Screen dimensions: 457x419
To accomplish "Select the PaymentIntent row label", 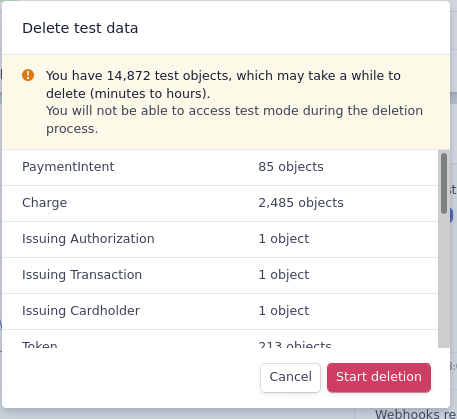I will click(68, 167).
